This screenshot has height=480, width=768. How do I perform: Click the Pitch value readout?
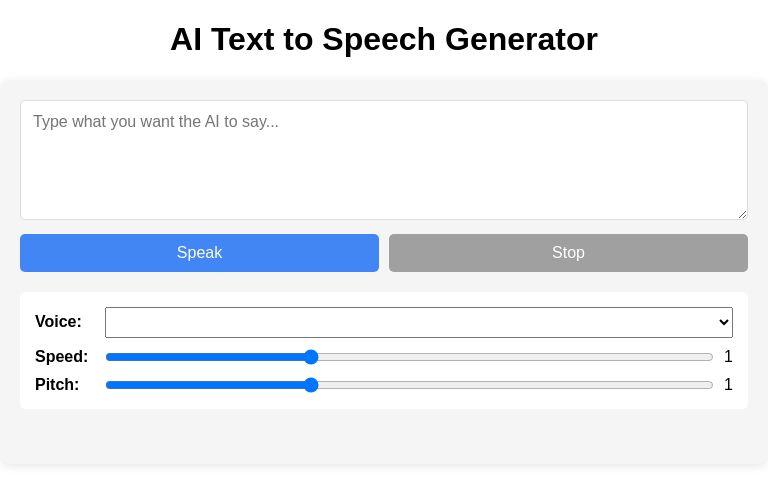(x=728, y=385)
